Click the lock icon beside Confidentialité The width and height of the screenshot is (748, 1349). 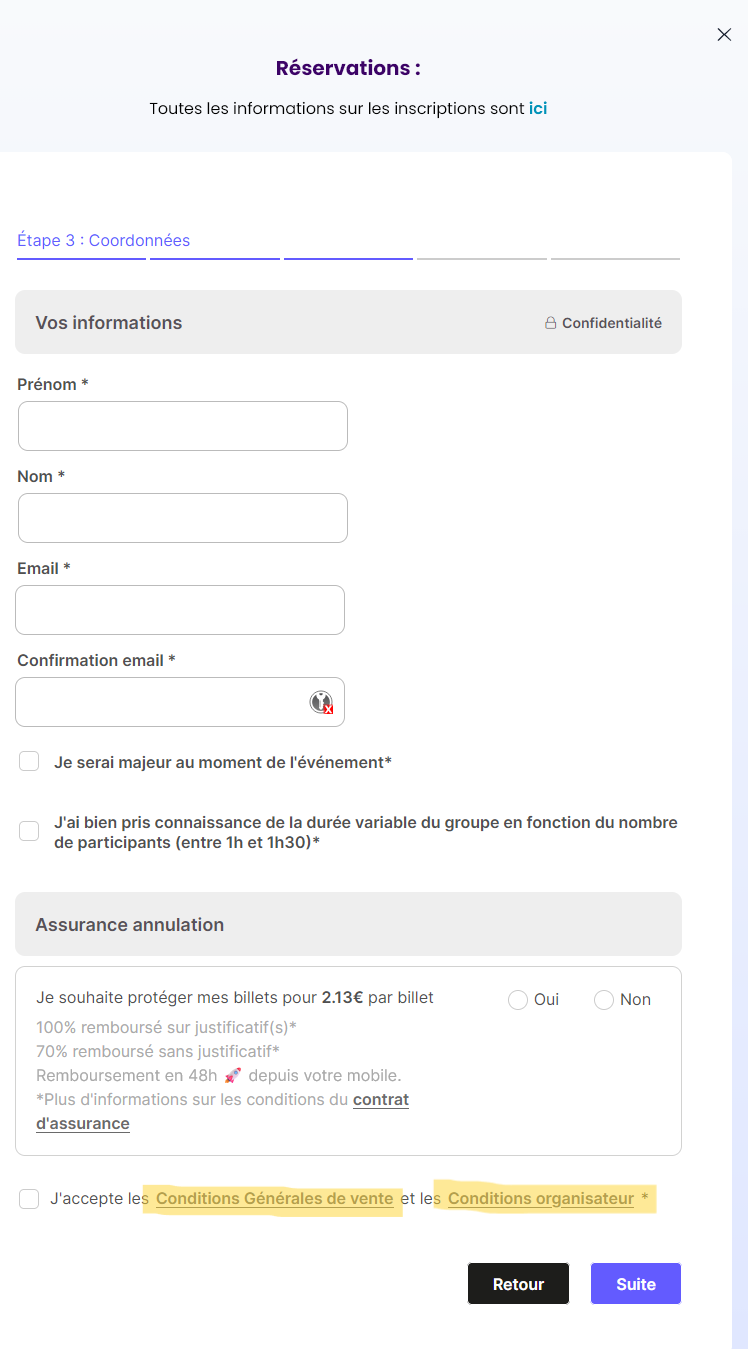tap(551, 322)
